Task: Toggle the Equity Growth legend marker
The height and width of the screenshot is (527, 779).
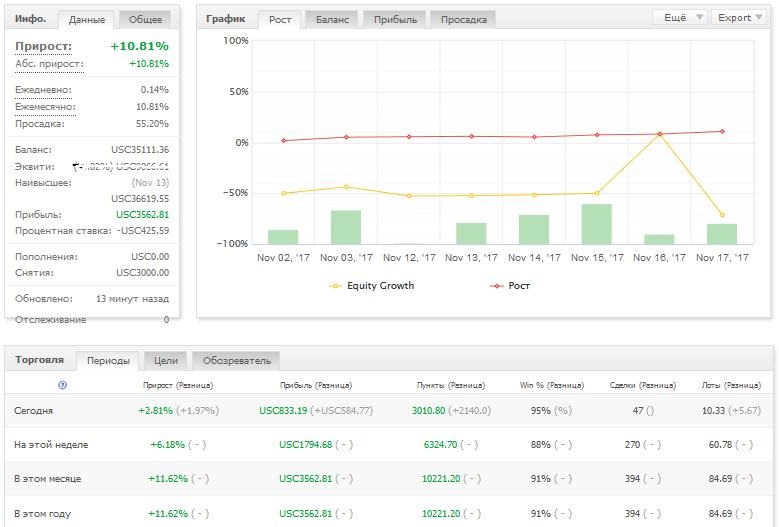Action: [x=335, y=286]
